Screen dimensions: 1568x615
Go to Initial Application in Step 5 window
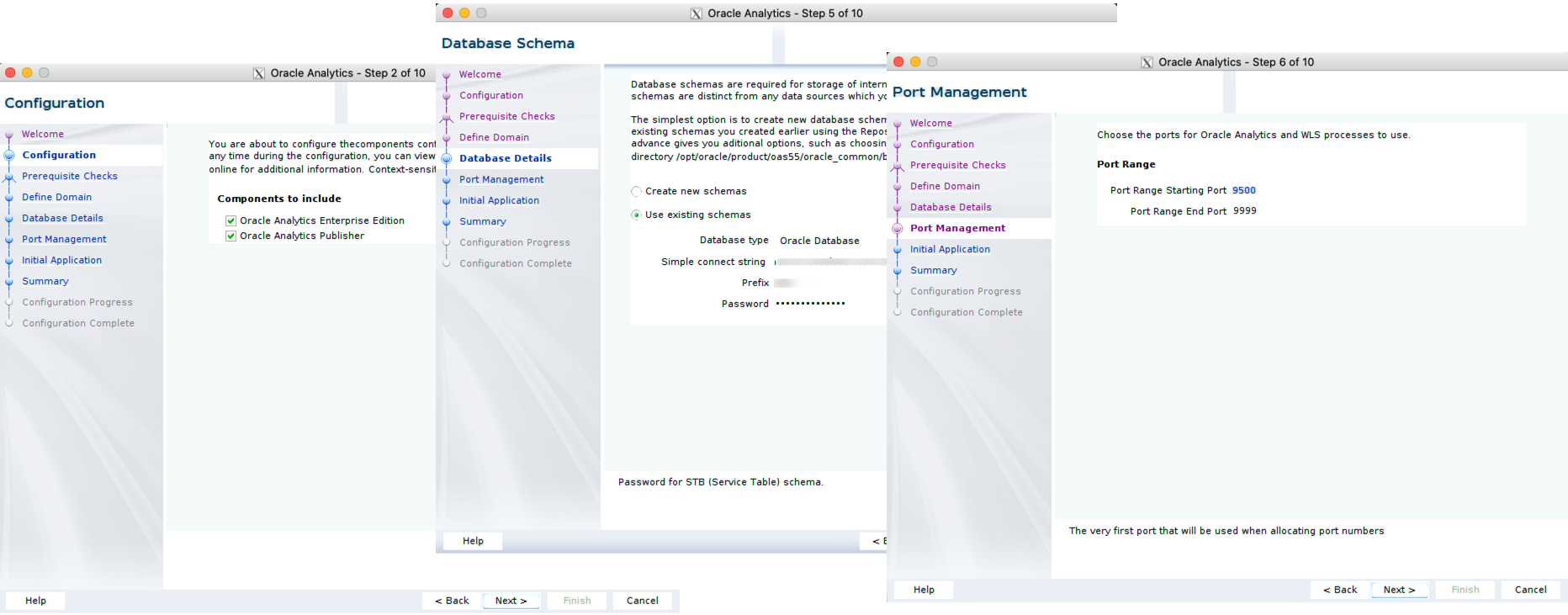tap(500, 200)
